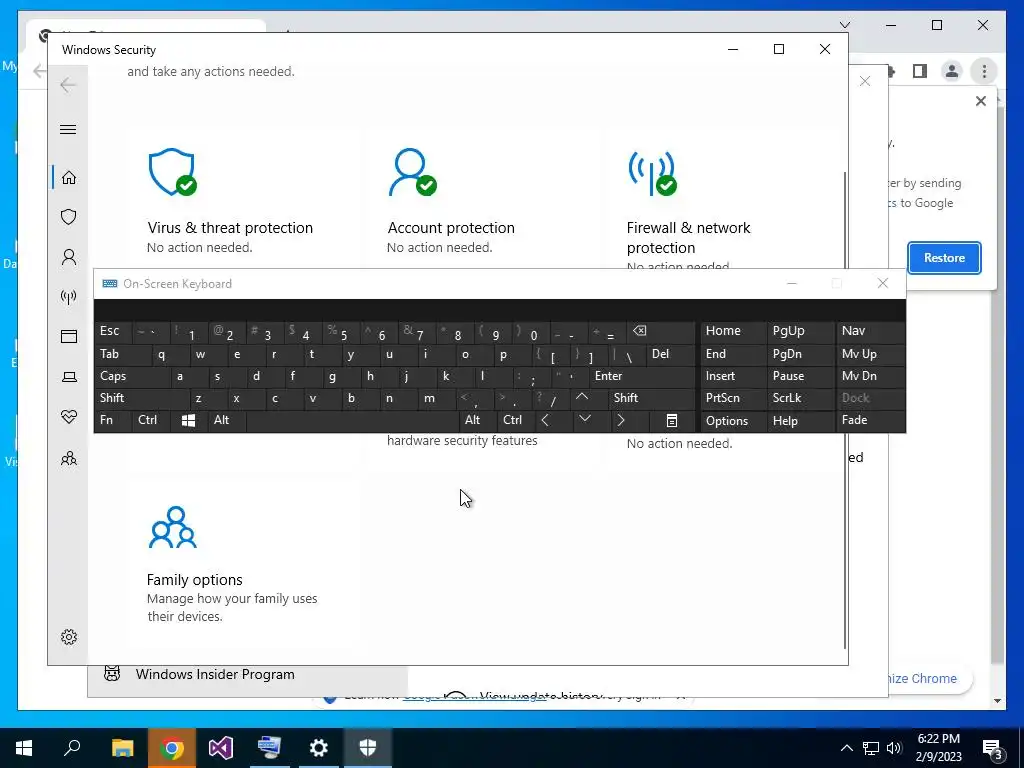1024x768 pixels.
Task: Click PrtScn key on On-Screen Keyboard
Action: tap(733, 398)
